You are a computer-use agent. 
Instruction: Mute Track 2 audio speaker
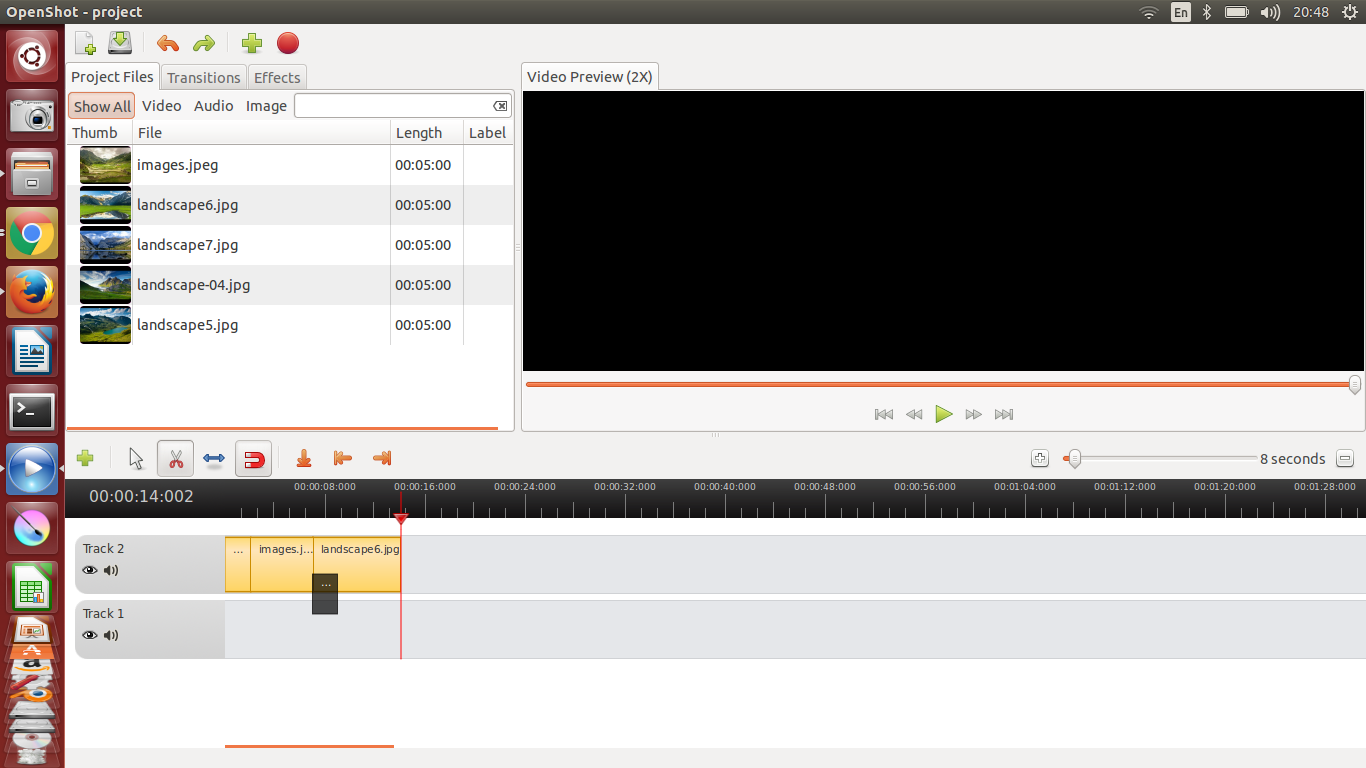pyautogui.click(x=111, y=570)
